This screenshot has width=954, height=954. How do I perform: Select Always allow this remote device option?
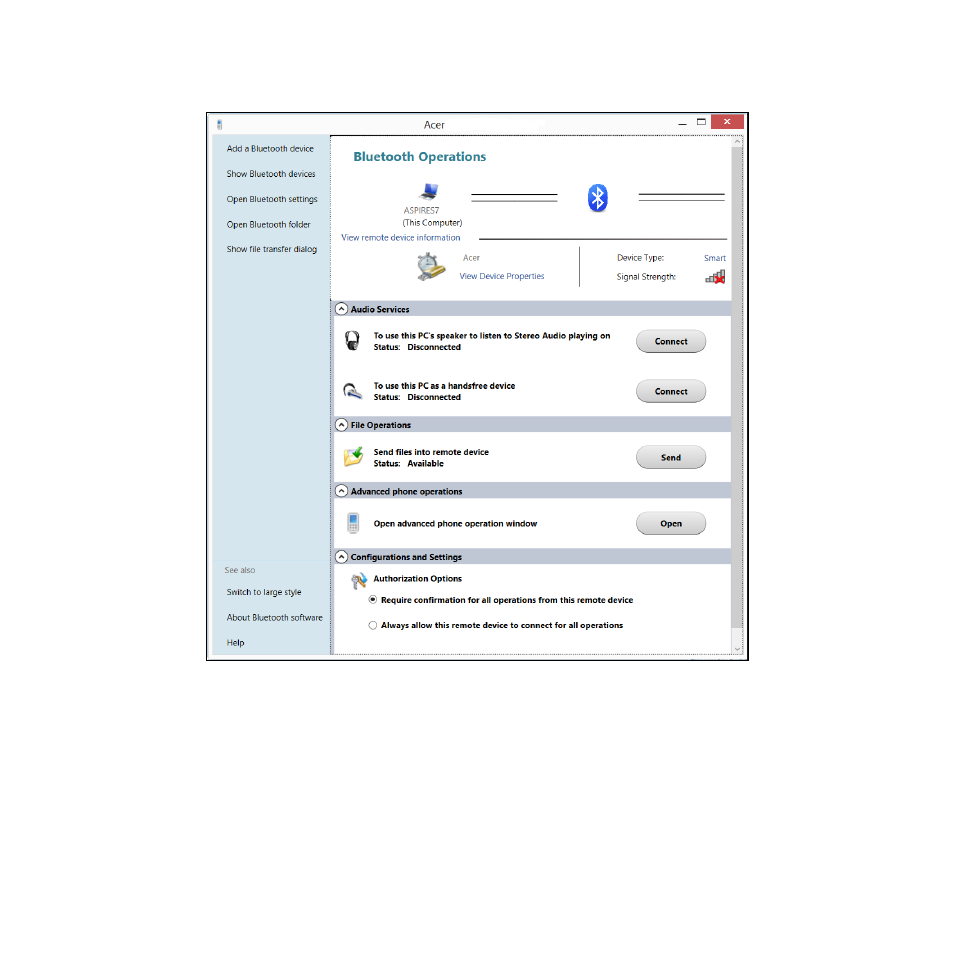coord(373,625)
